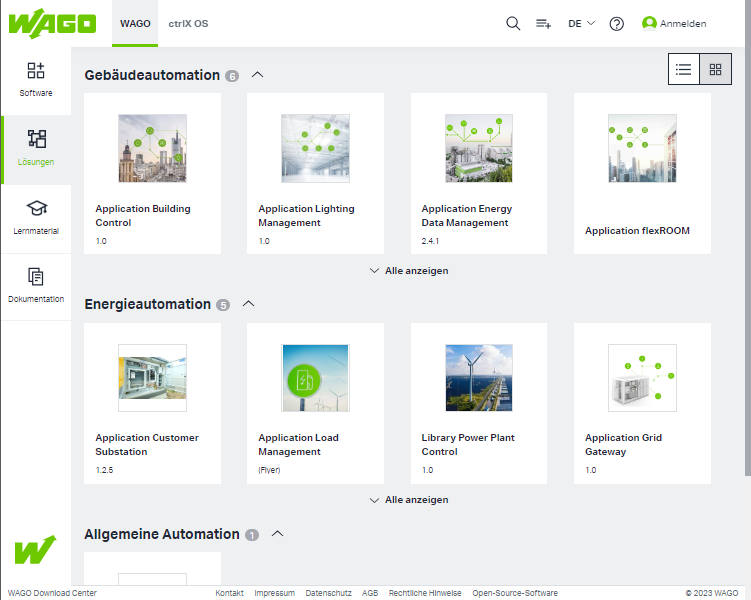Open the Impressum footer link
Viewport: 751px width, 600px height.
click(x=274, y=593)
